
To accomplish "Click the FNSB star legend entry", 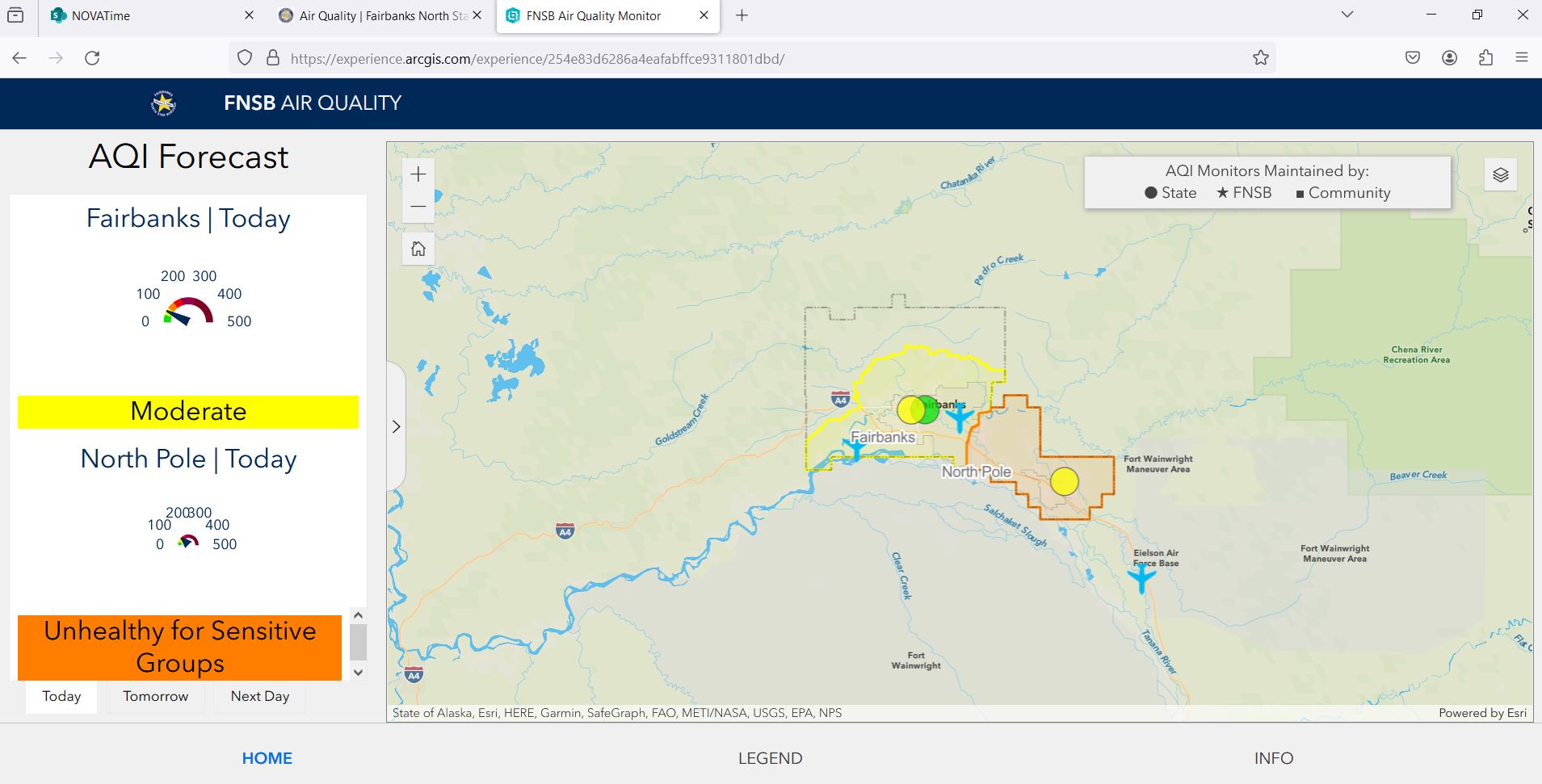I will (x=1244, y=193).
